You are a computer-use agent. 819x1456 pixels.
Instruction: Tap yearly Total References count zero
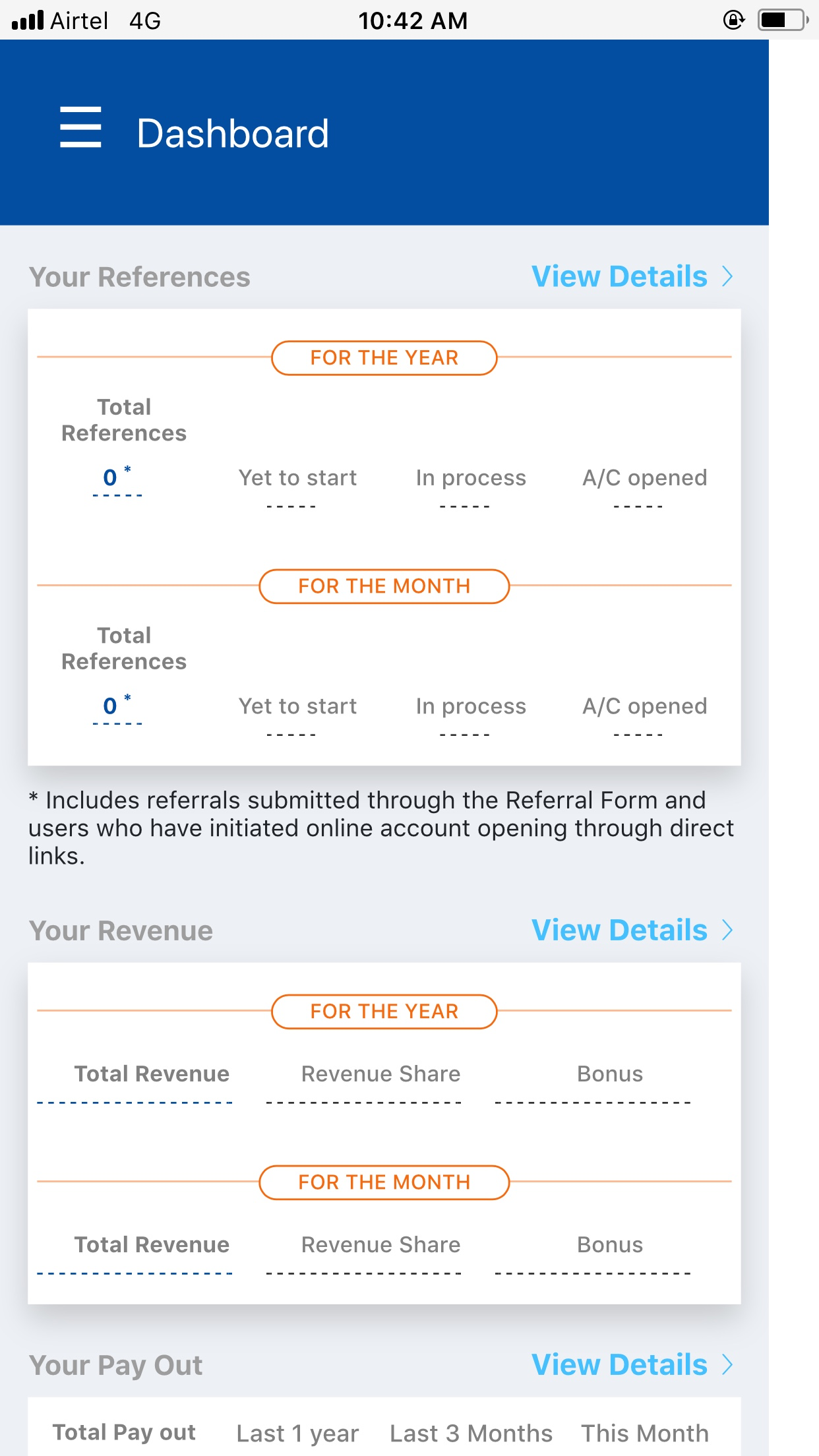point(111,477)
